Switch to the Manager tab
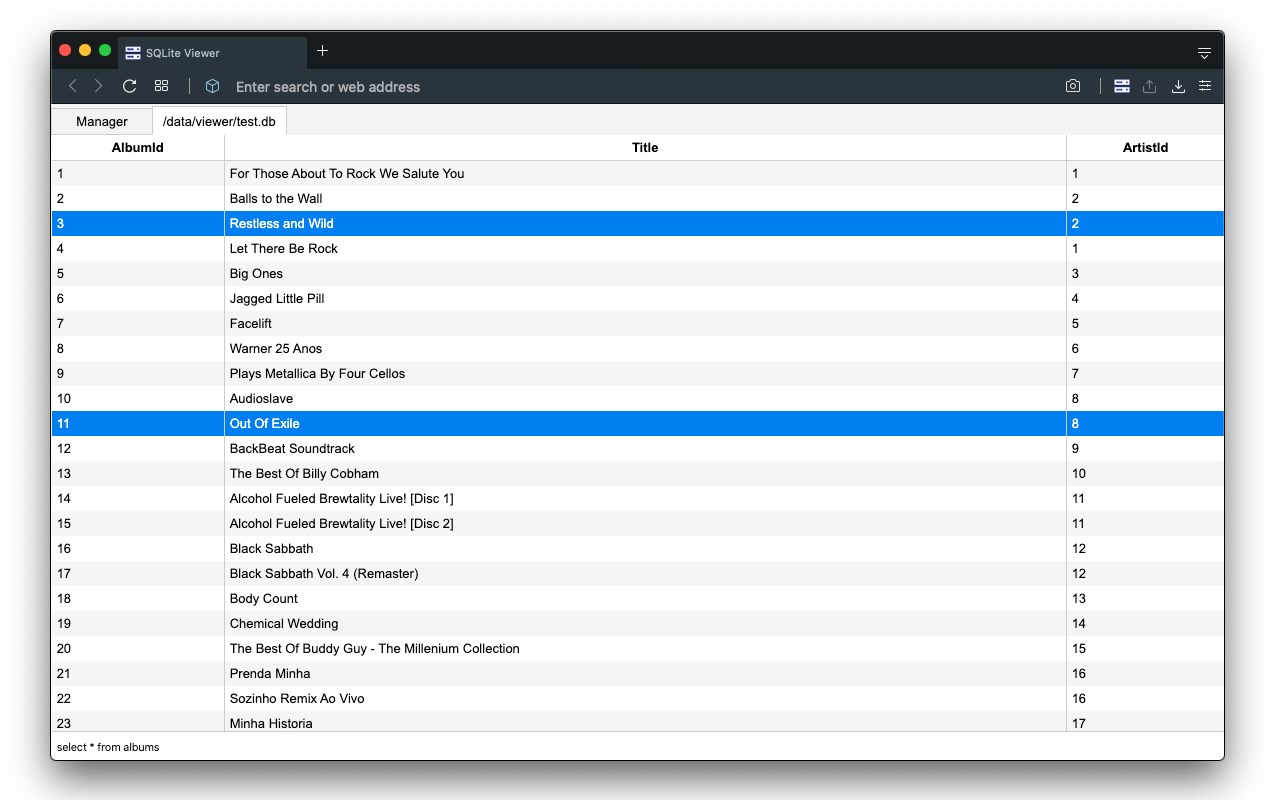1280x800 pixels. [102, 121]
